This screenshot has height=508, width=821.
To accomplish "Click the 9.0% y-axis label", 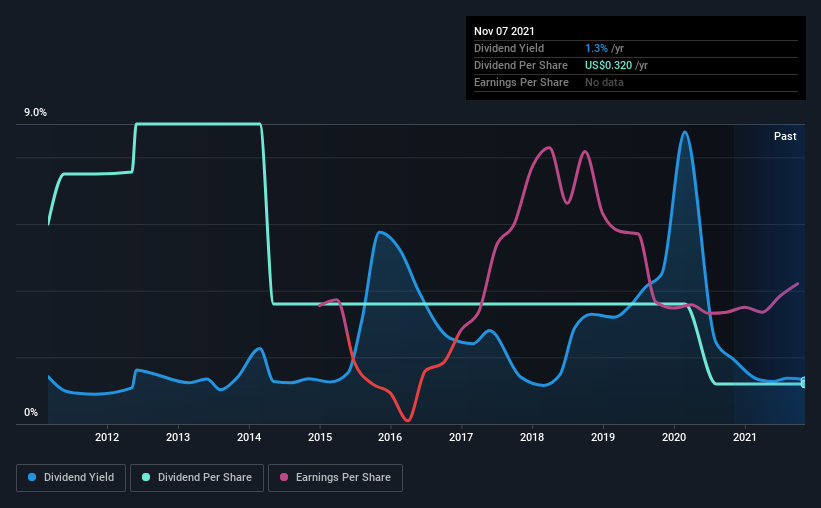I will (35, 113).
